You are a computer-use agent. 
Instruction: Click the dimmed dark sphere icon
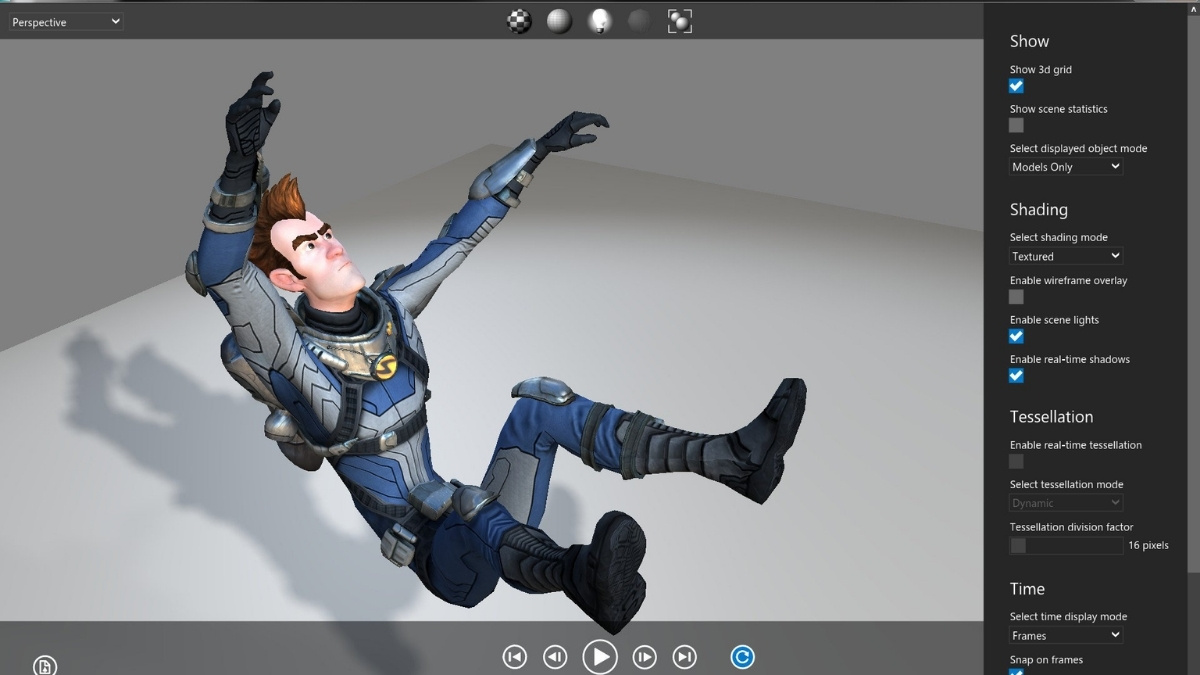click(639, 21)
